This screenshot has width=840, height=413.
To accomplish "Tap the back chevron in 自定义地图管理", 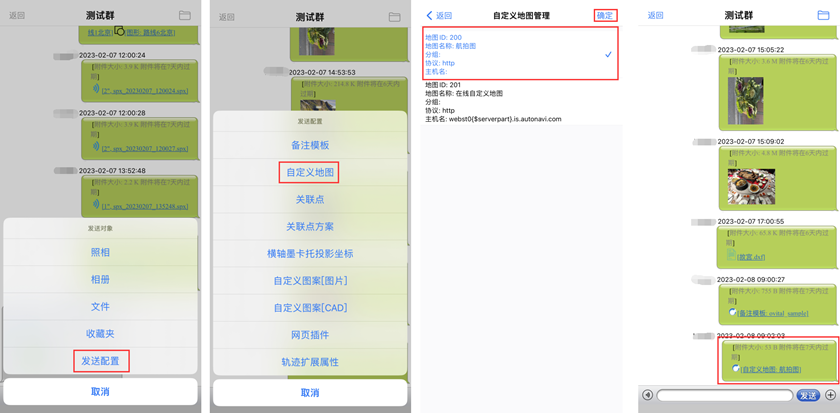I will (x=429, y=16).
